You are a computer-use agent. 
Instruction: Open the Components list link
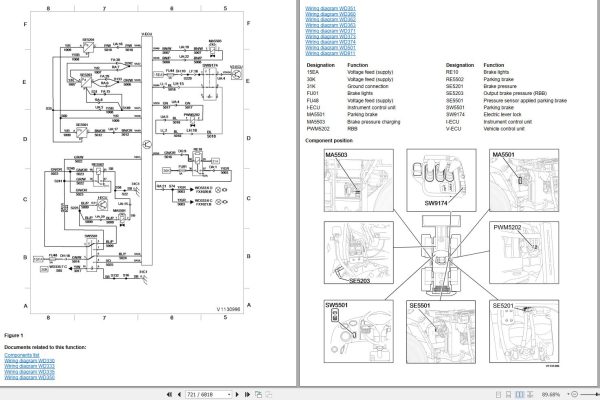(x=22, y=355)
